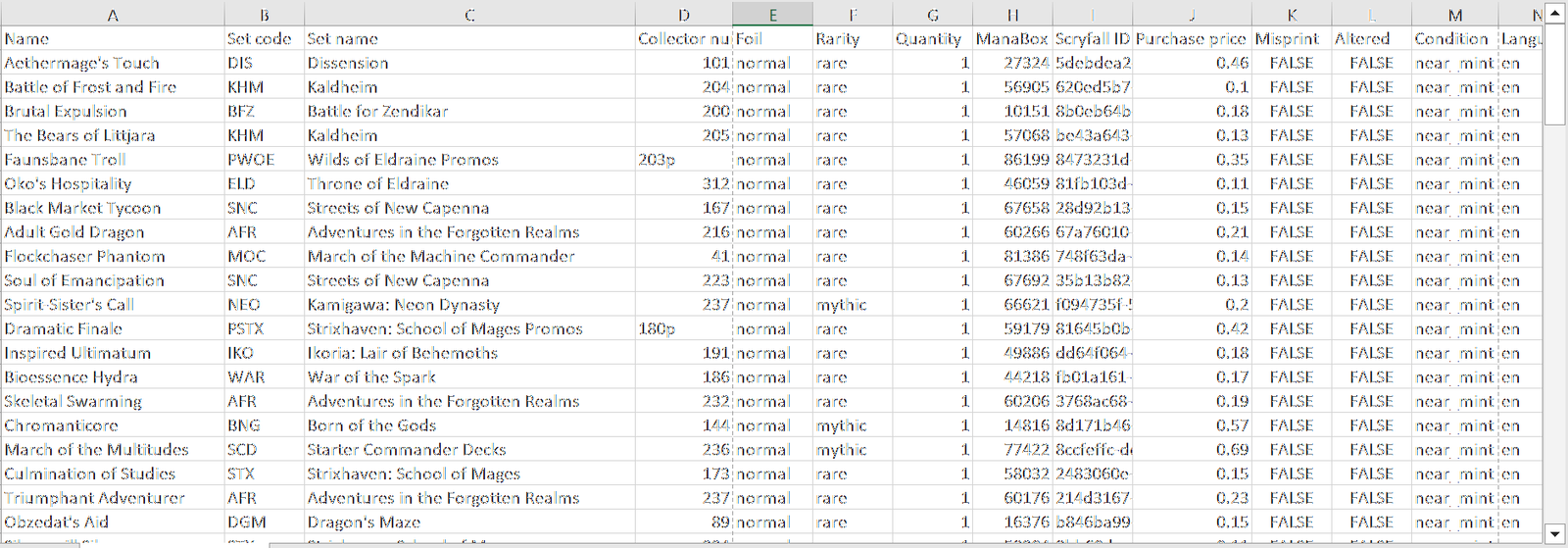Select the column J header
Viewport: 1568px width, 548px height.
tap(1192, 15)
